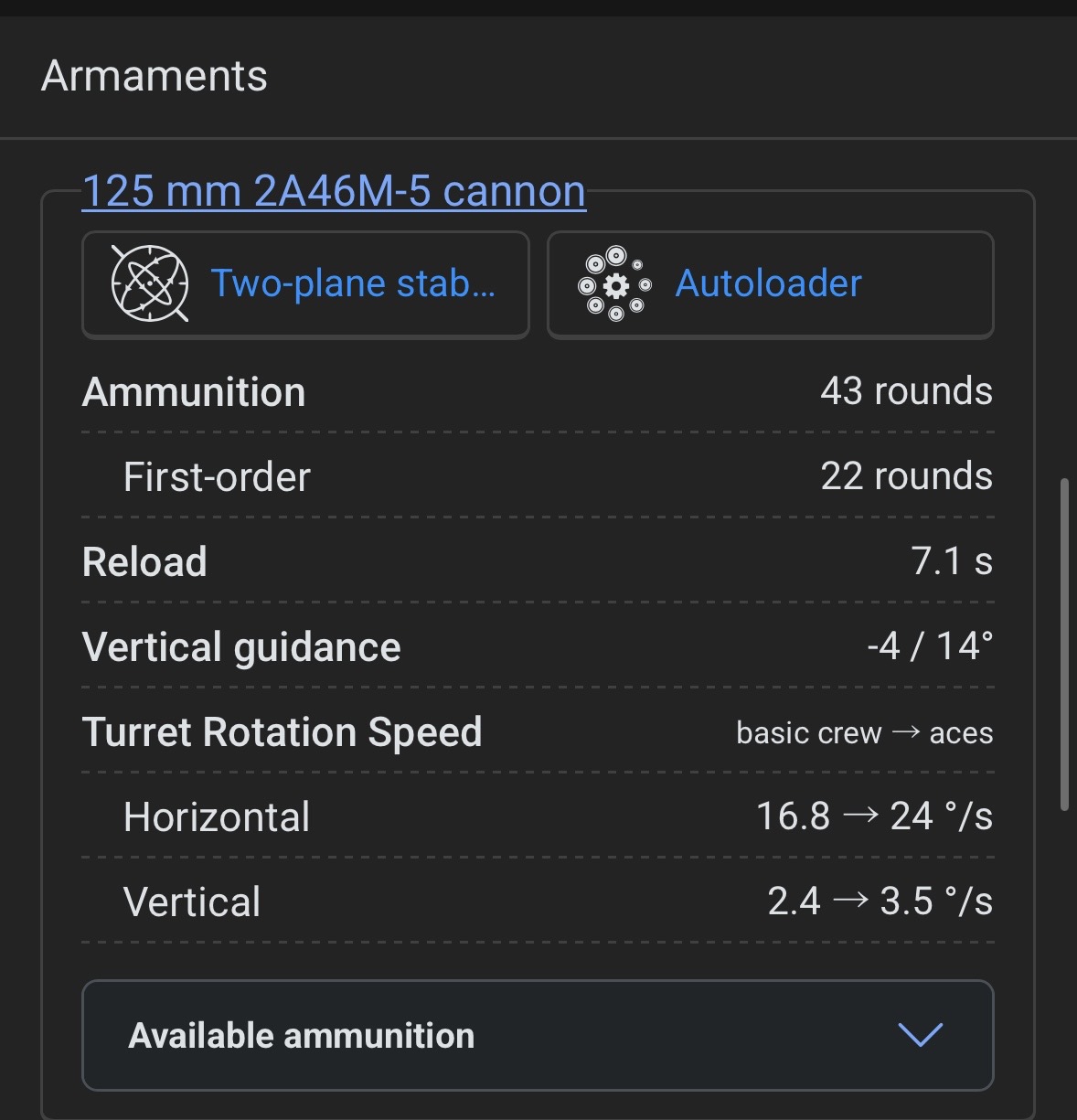Click the basic crew → aces label
Screen dimensions: 1077x1120
(864, 733)
